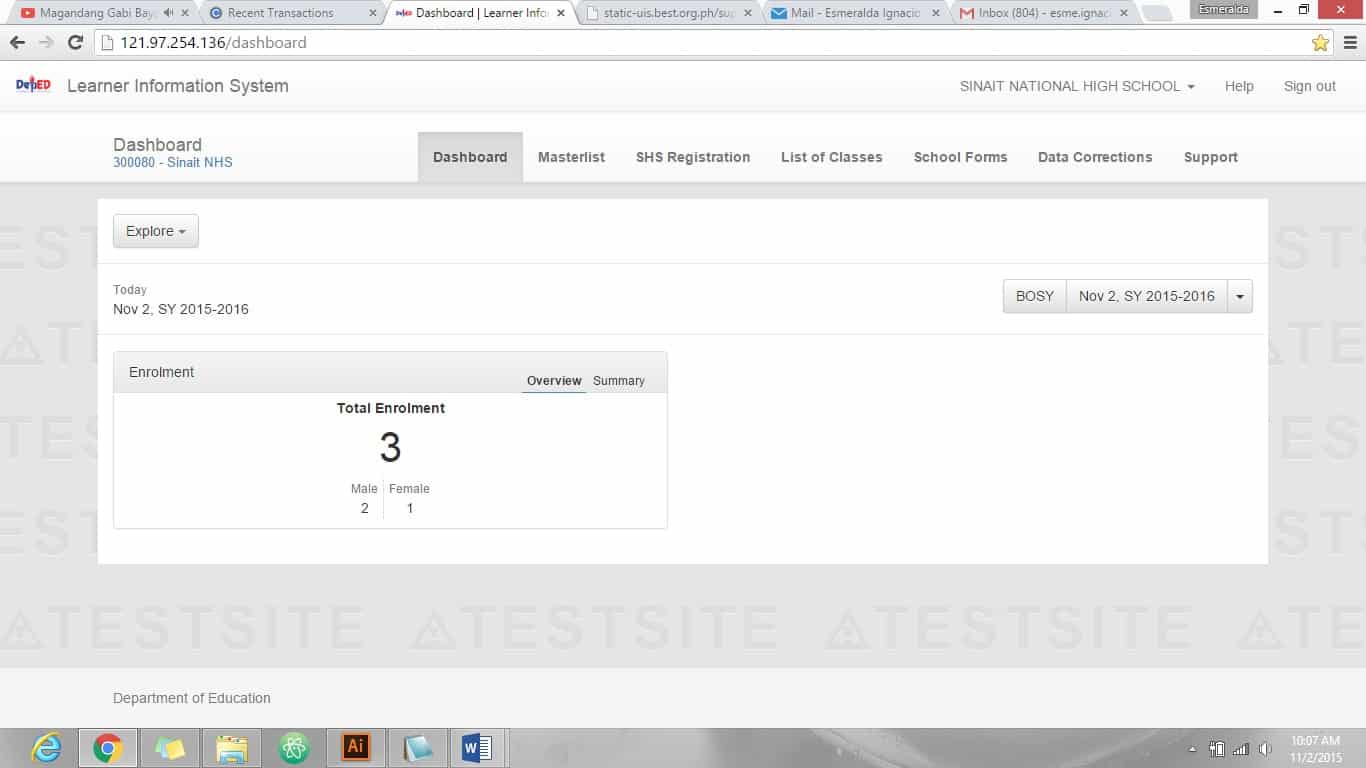Open Adobe Illustrator from the taskbar
Viewport: 1366px width, 768px height.
[355, 747]
